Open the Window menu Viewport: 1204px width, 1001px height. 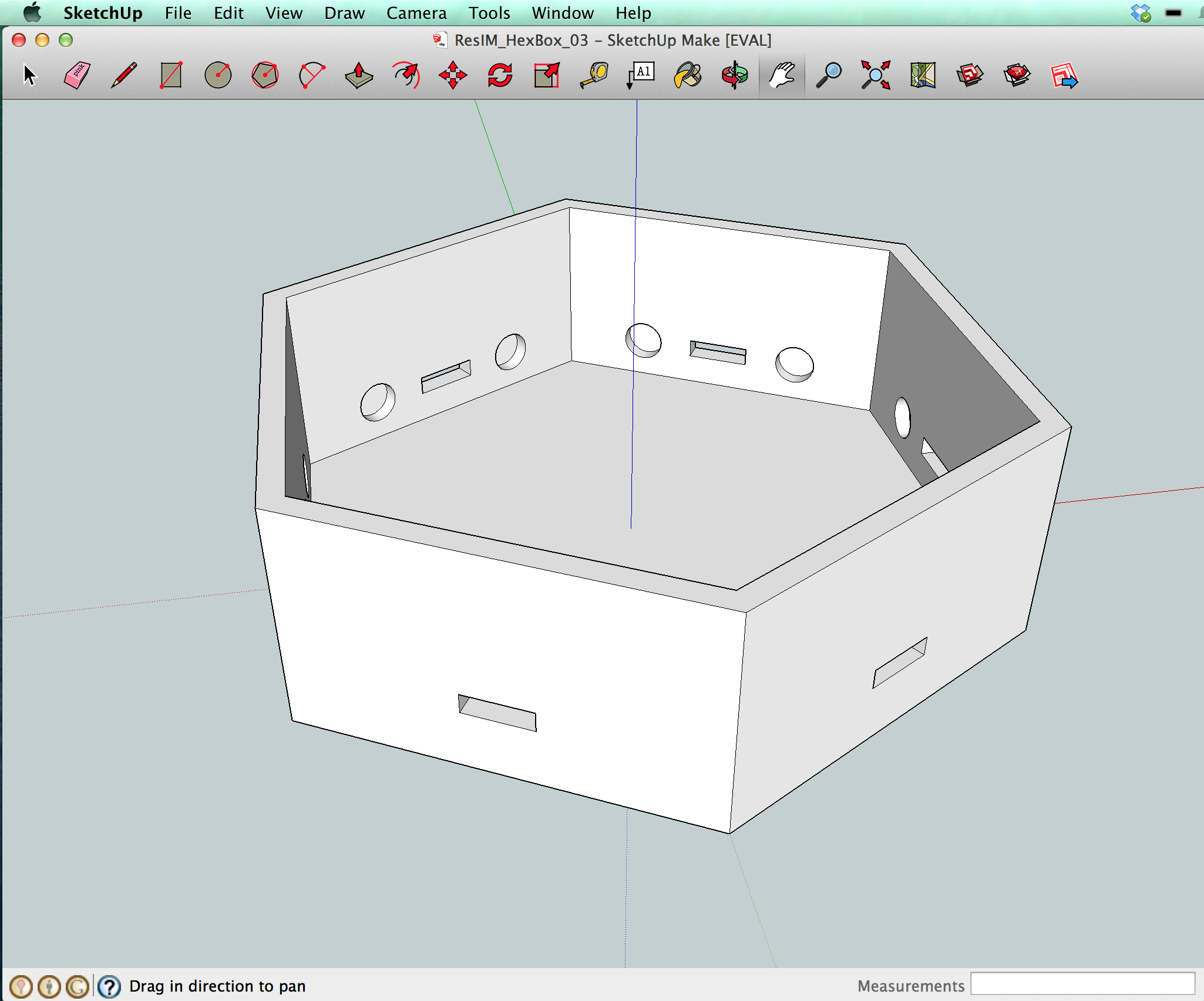click(x=562, y=13)
